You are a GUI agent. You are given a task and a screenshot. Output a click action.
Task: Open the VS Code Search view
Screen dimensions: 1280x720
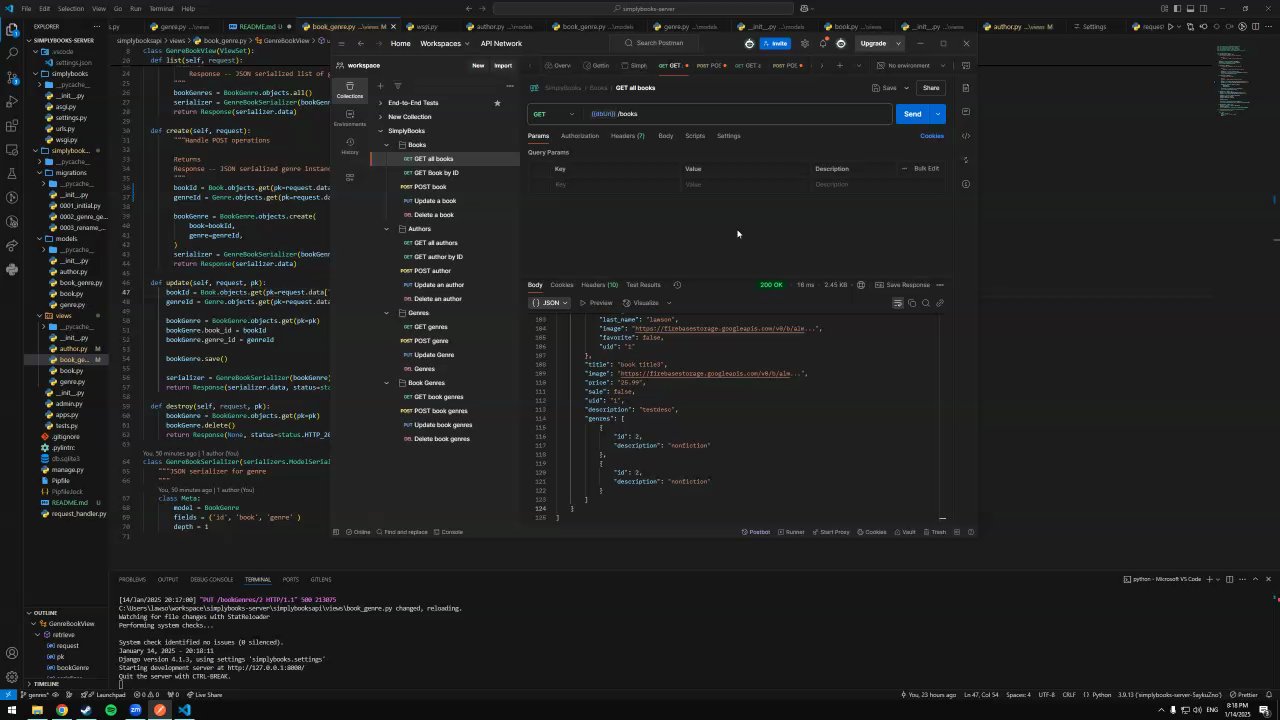coord(12,54)
